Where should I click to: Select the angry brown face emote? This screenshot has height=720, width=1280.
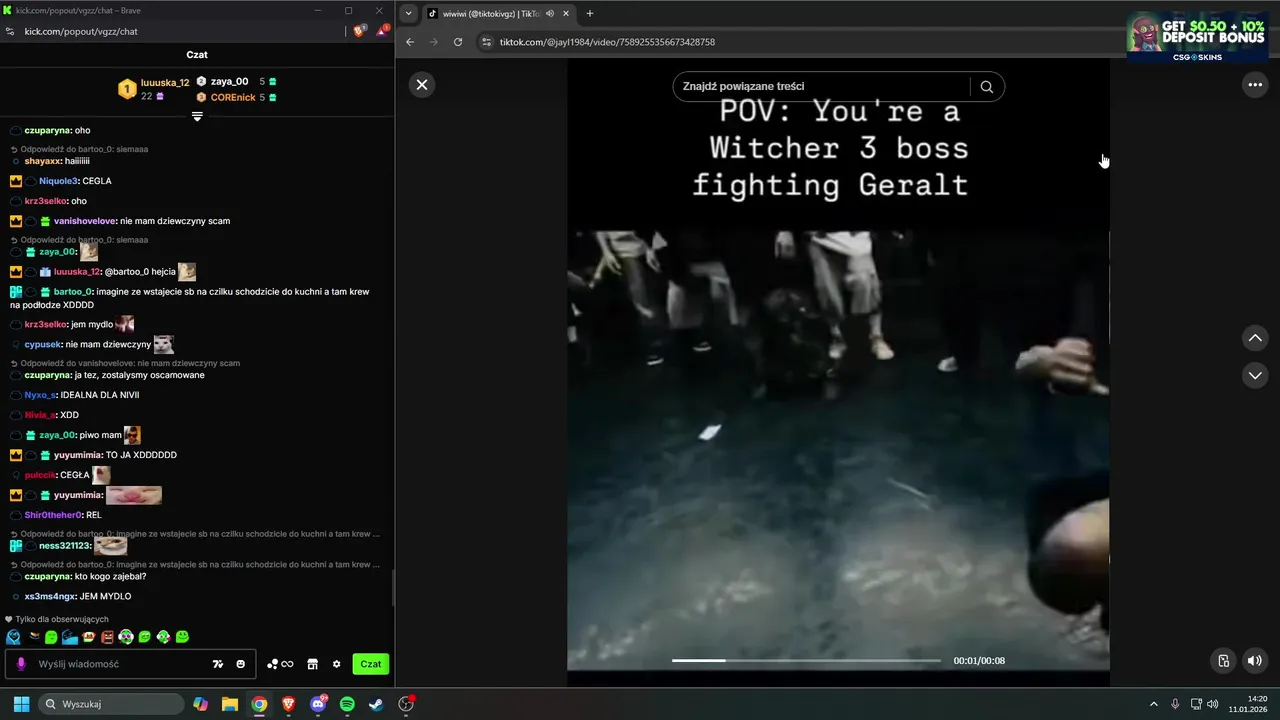point(107,637)
